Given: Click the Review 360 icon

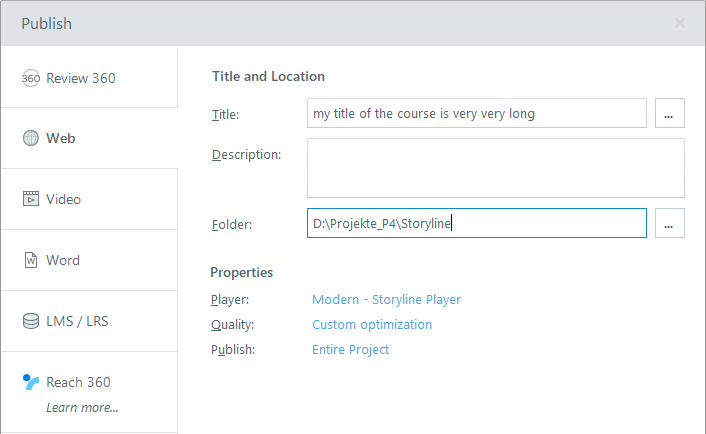Looking at the screenshot, I should click(x=30, y=78).
